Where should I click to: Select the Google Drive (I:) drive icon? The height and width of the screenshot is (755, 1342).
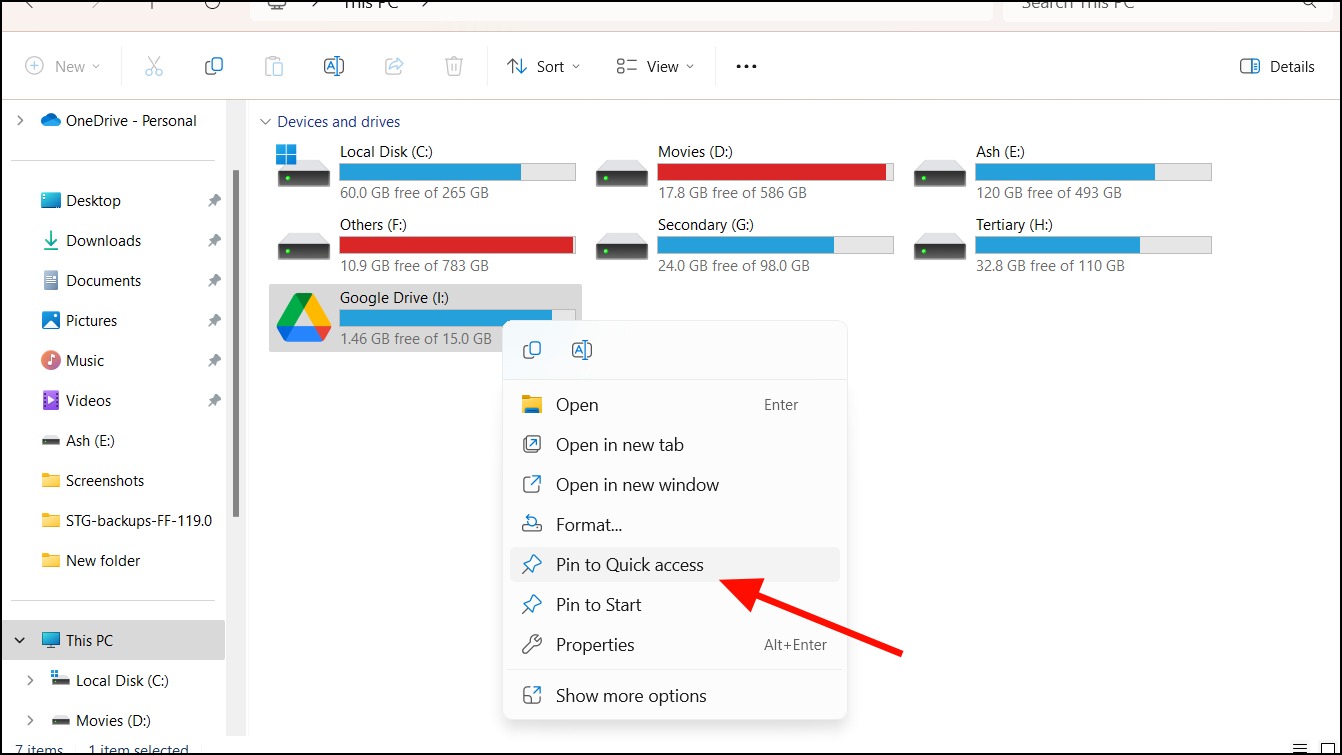304,318
